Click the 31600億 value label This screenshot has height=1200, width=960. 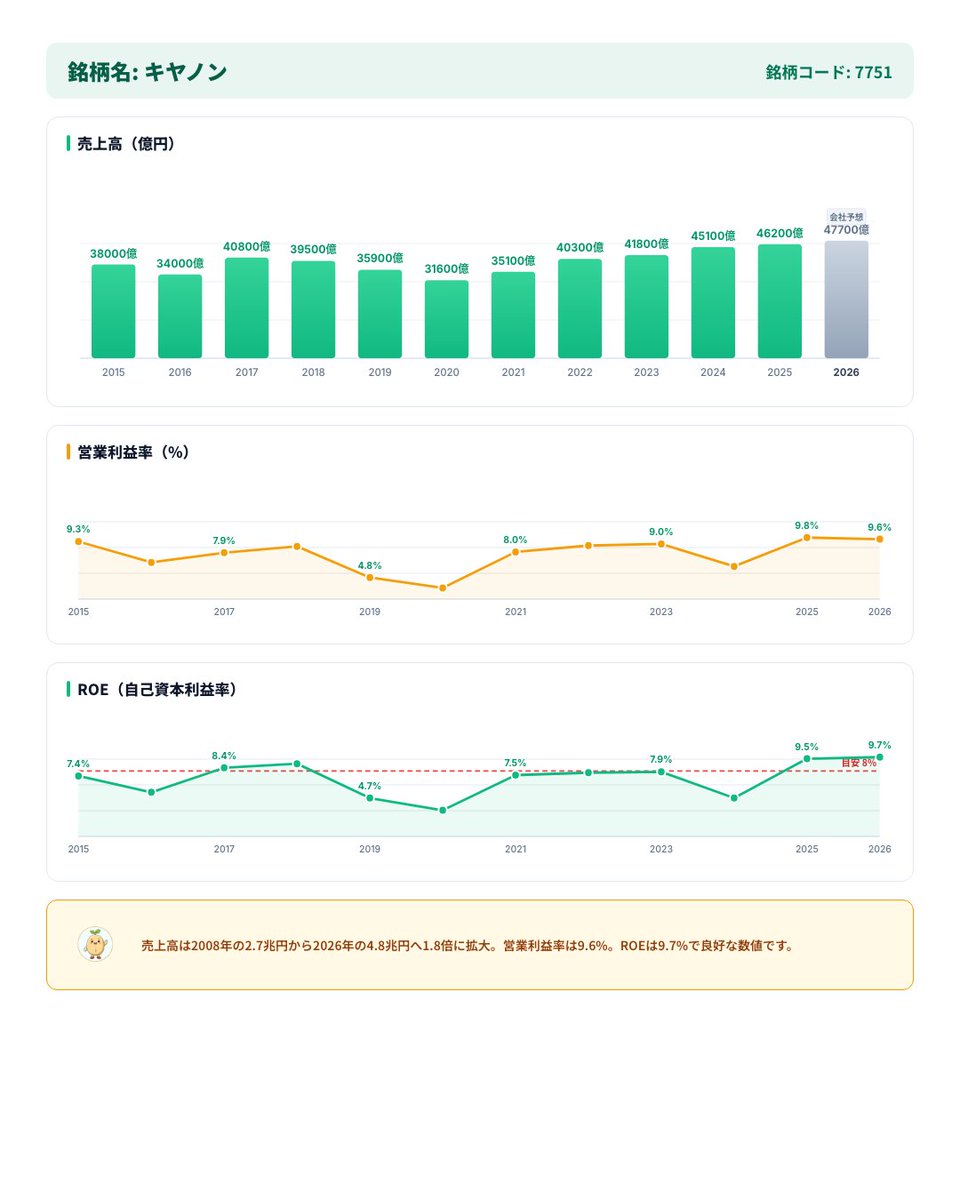pos(446,269)
